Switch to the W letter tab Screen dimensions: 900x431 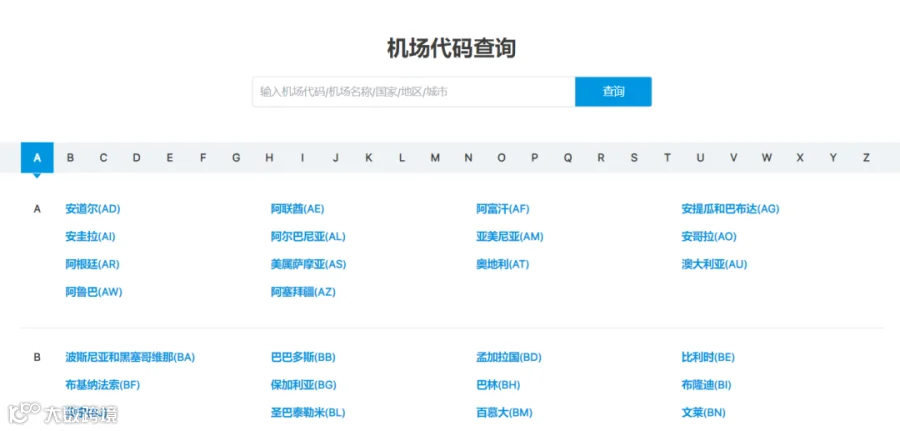(767, 158)
